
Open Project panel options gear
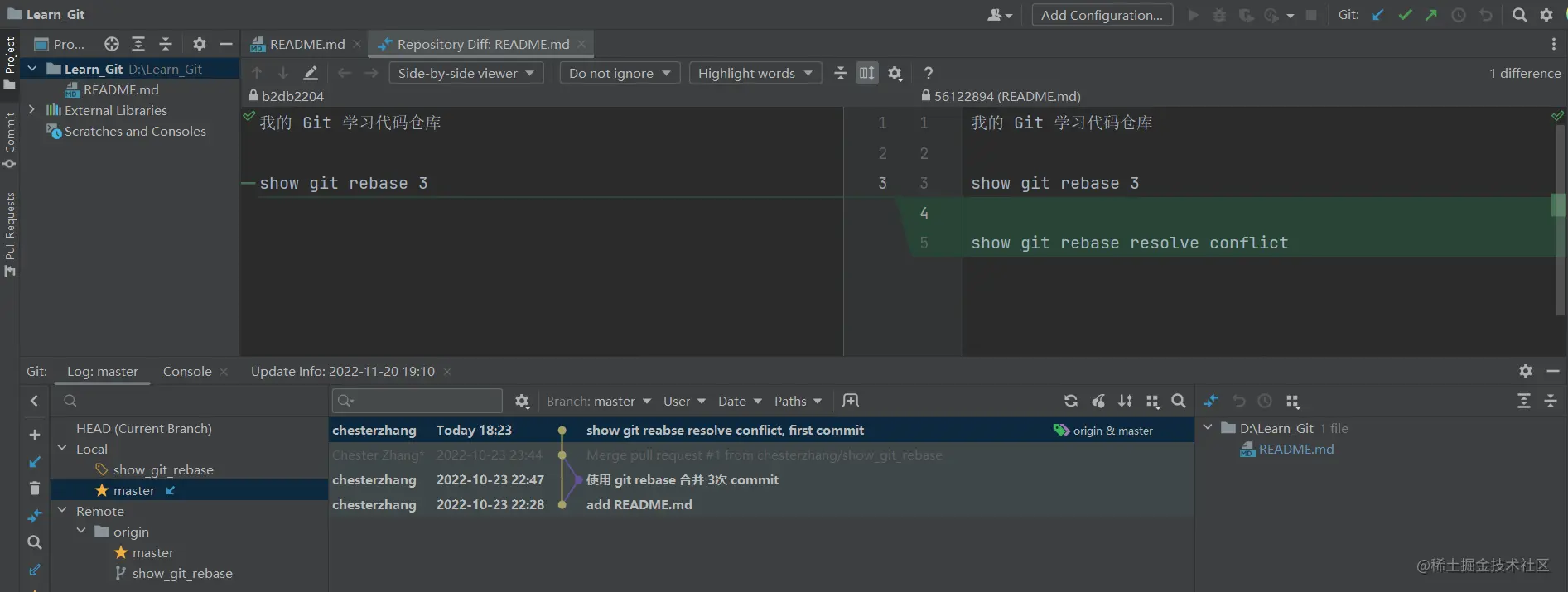click(x=200, y=44)
